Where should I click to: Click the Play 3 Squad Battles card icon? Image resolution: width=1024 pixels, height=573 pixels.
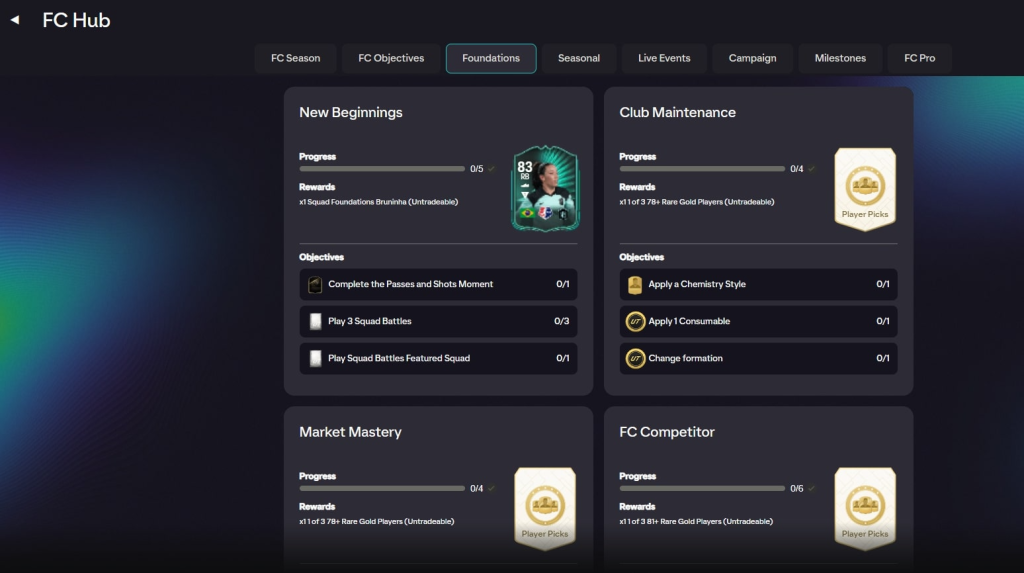315,321
